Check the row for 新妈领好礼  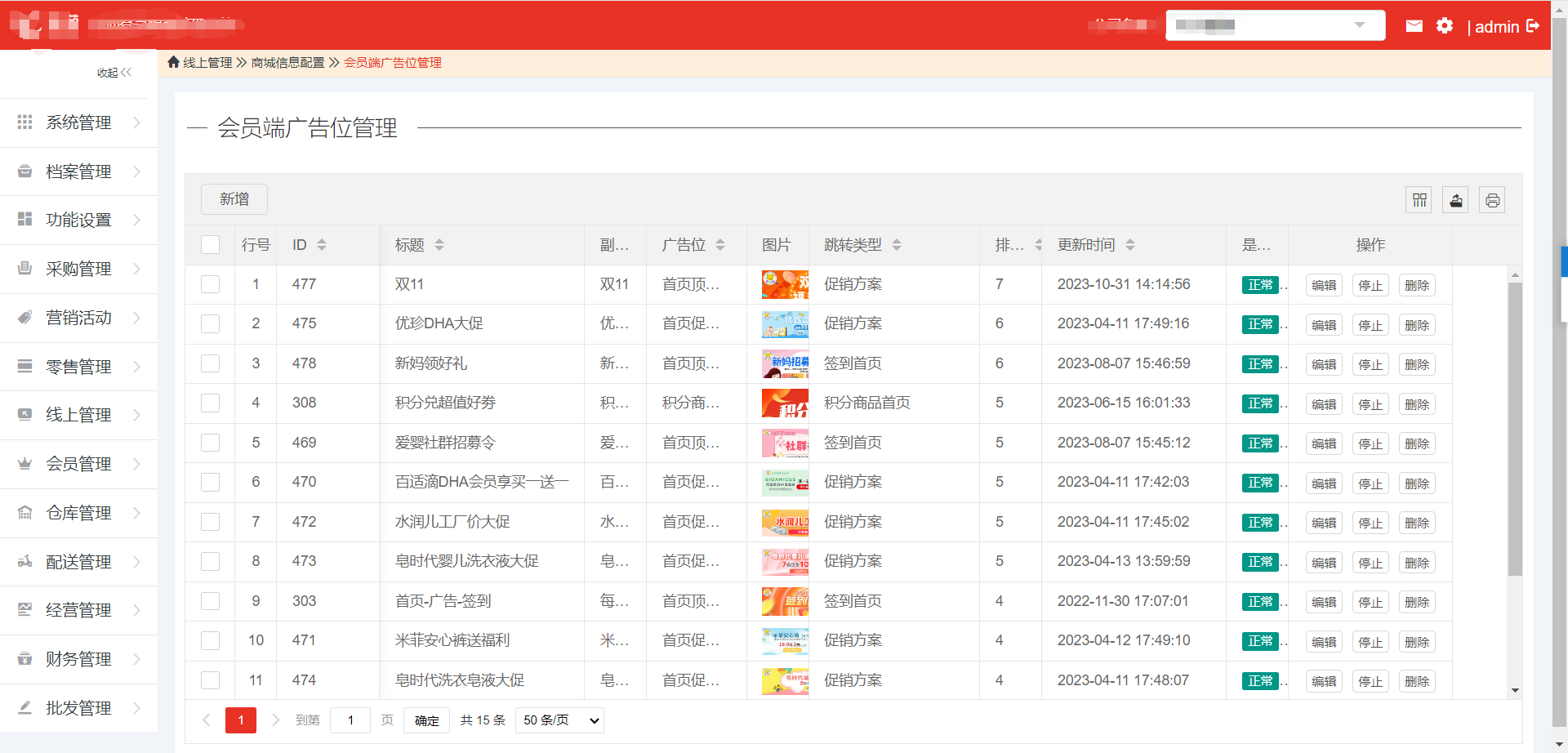tap(211, 363)
